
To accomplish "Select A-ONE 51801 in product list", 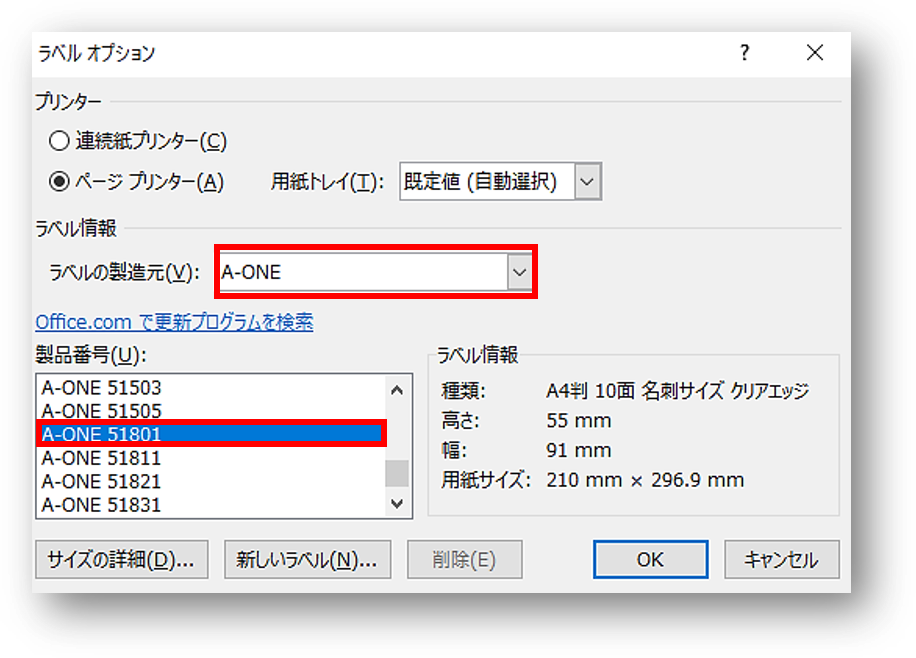I will (211, 434).
